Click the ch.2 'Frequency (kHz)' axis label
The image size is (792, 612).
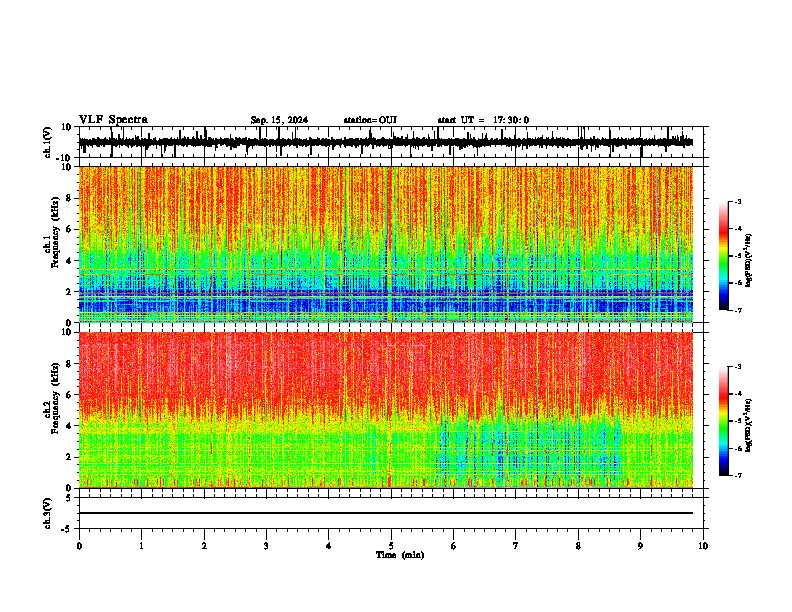(x=56, y=397)
